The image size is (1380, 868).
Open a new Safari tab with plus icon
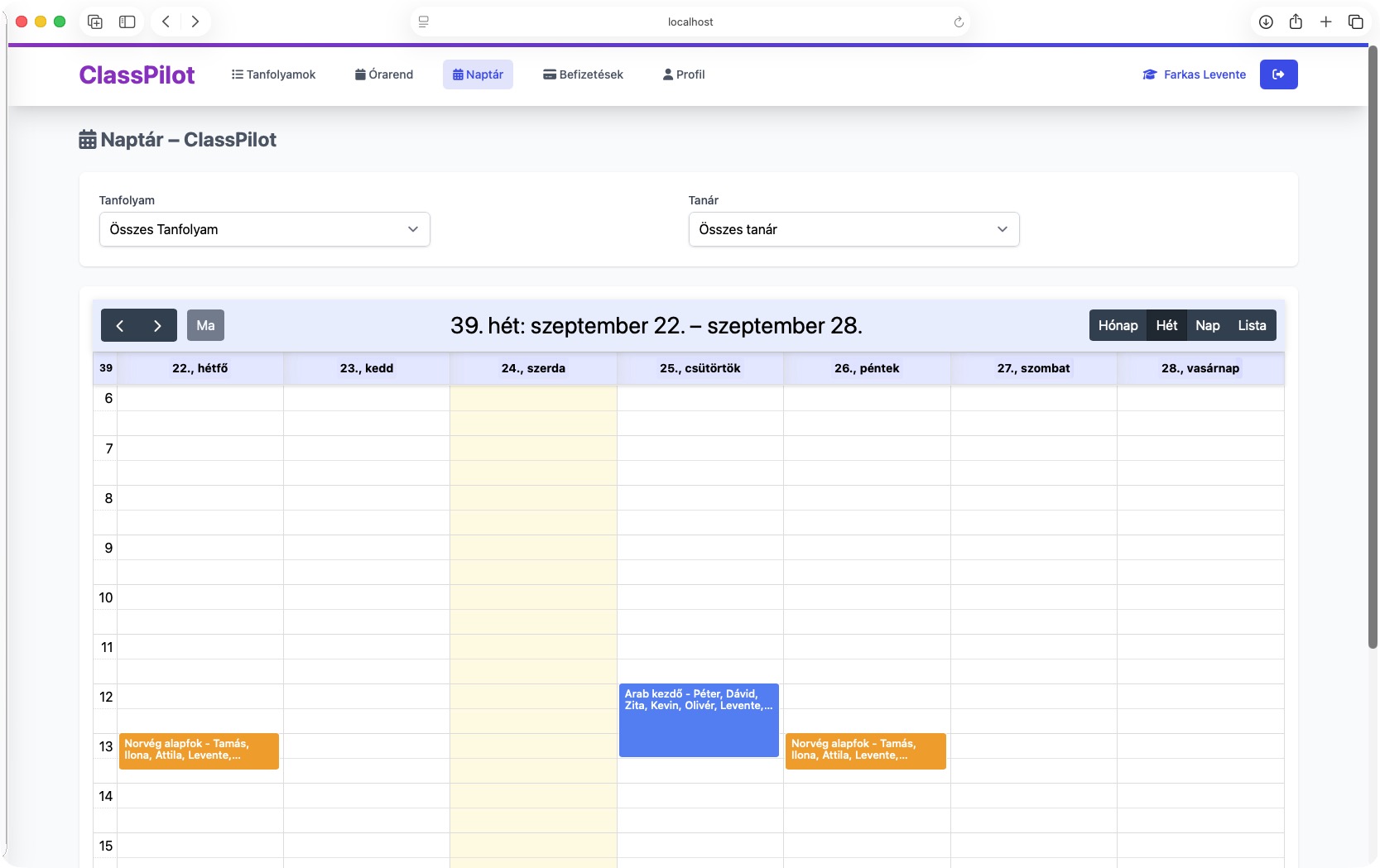1325,22
